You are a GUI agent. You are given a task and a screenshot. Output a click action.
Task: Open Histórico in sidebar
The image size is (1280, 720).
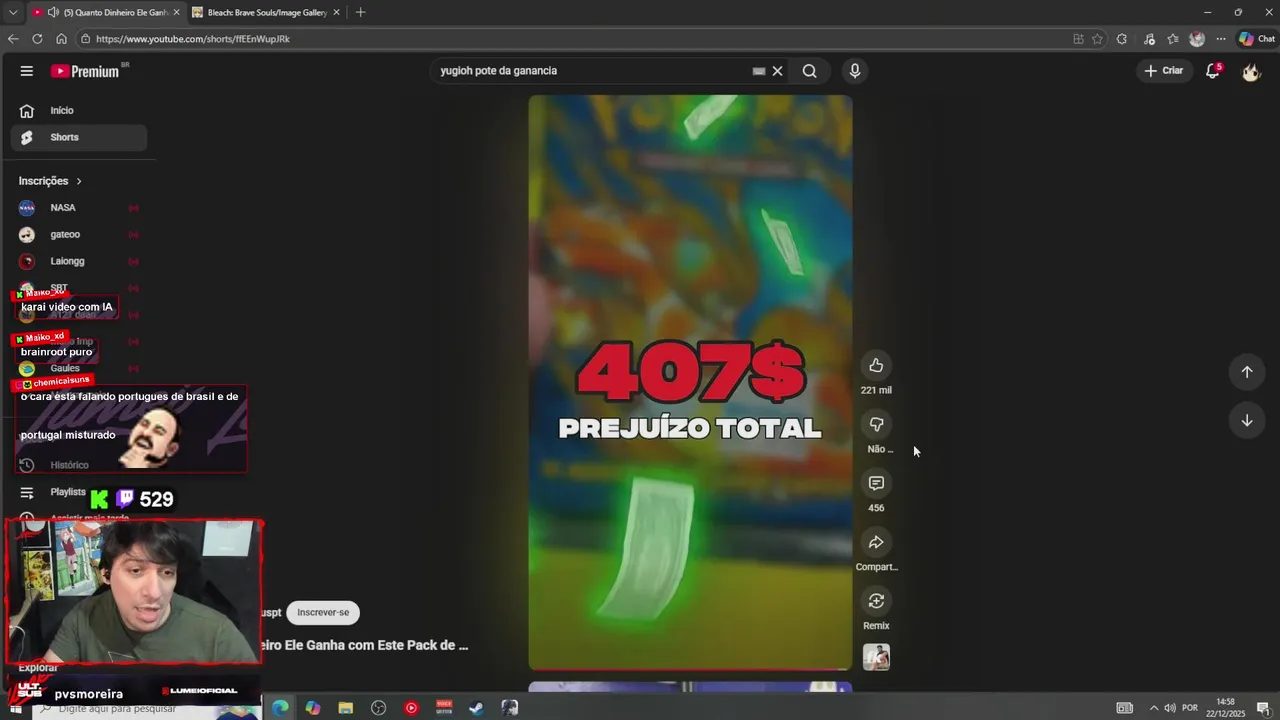tap(69, 465)
